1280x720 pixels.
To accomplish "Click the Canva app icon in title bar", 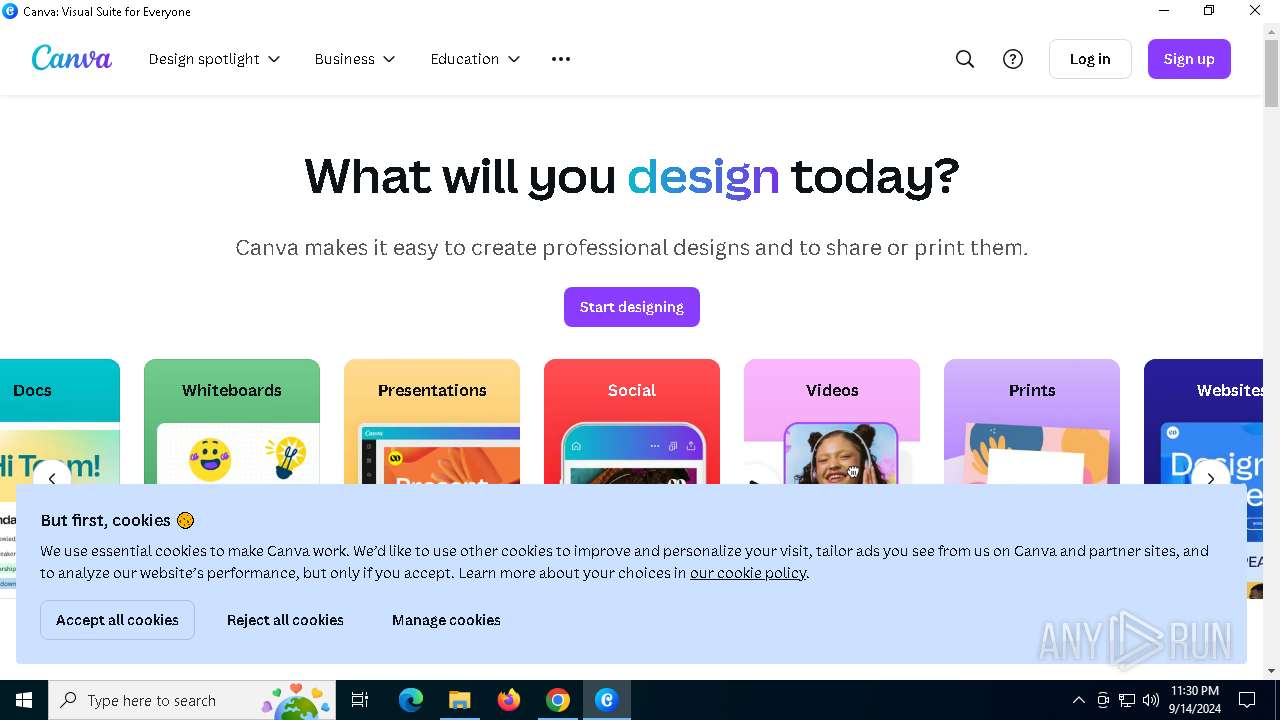I will pyautogui.click(x=10, y=11).
